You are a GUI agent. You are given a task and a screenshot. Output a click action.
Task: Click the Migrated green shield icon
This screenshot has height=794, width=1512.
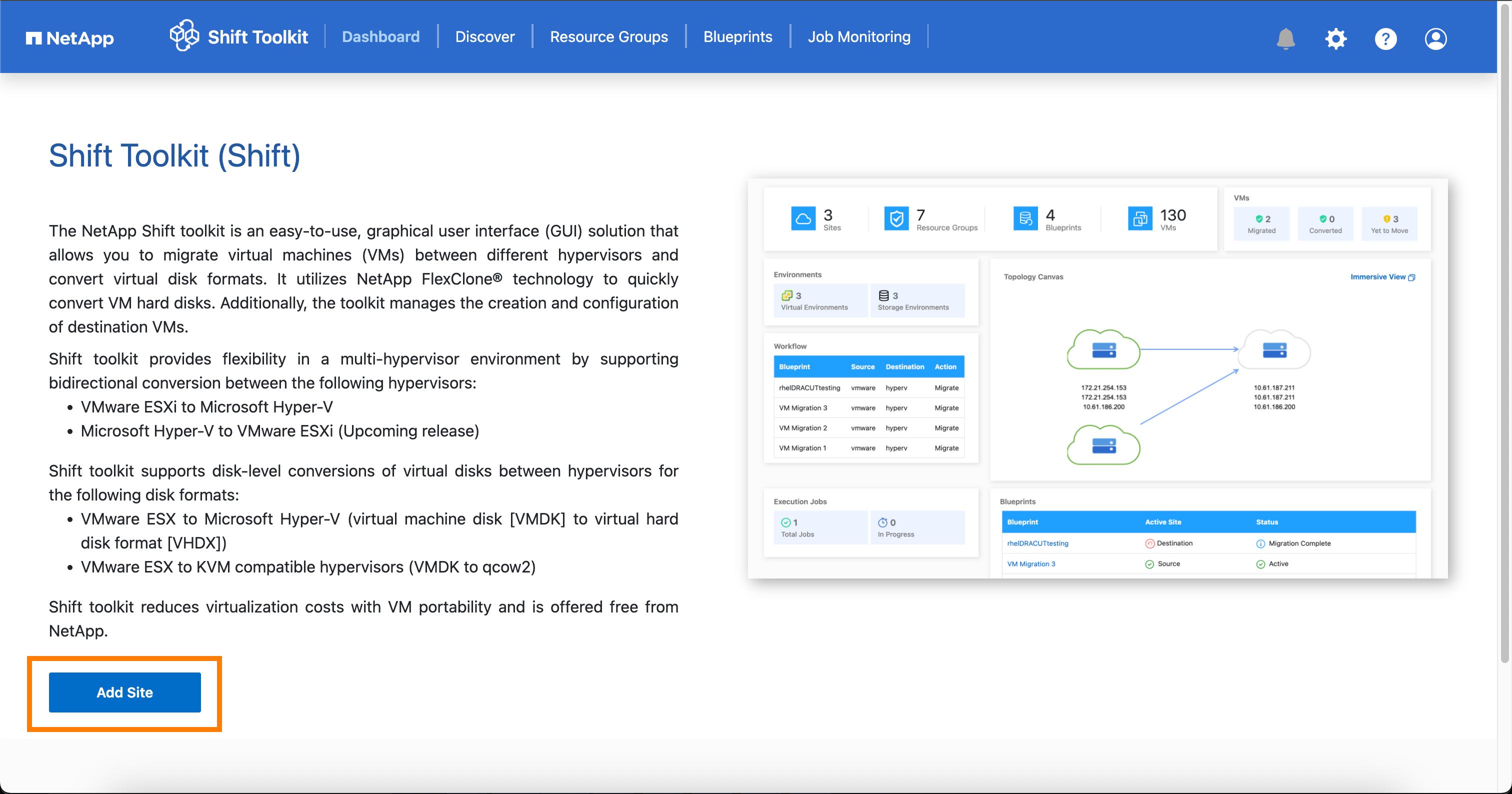tap(1259, 219)
